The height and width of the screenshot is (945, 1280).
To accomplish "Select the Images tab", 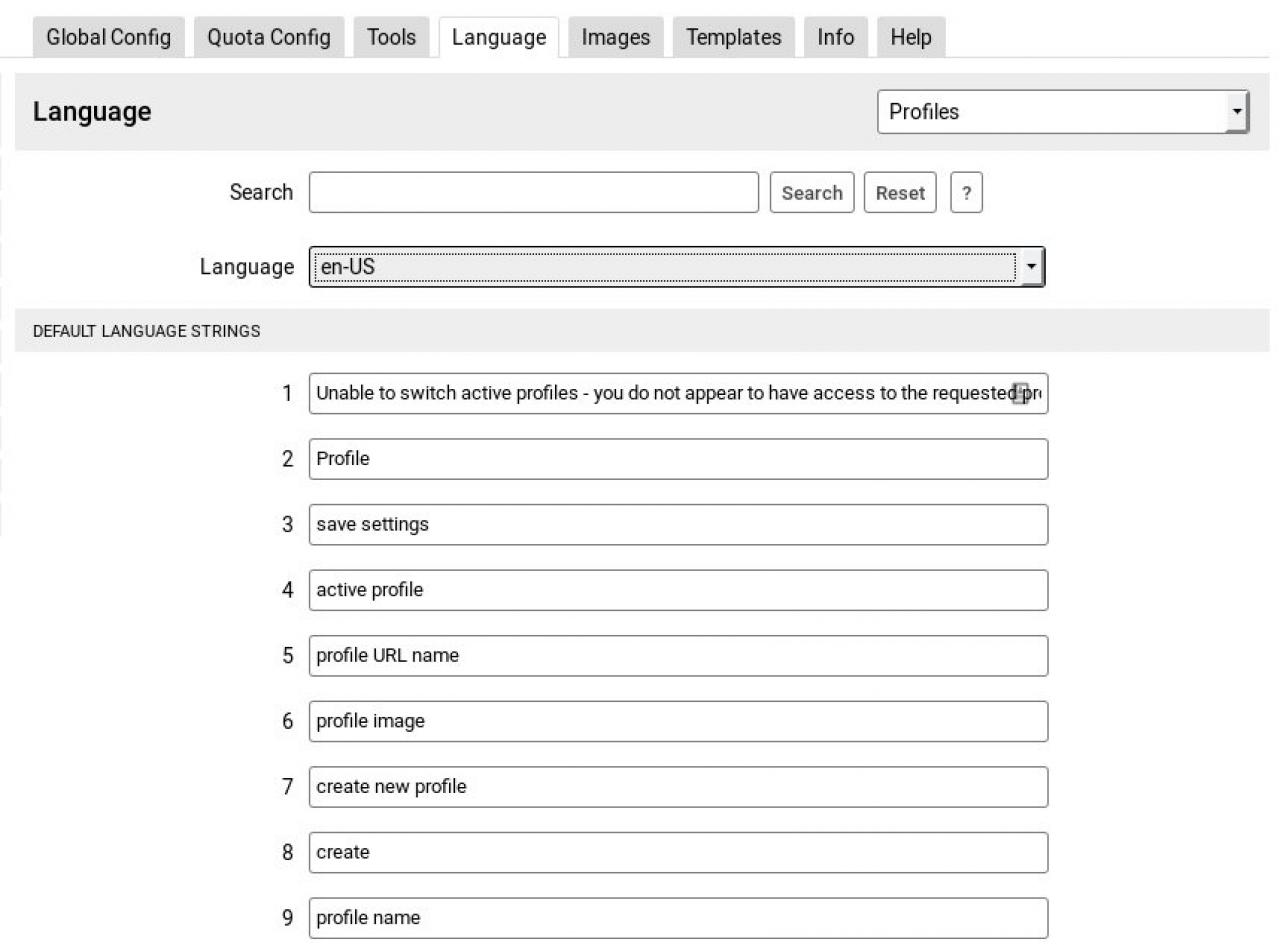I will (x=615, y=38).
